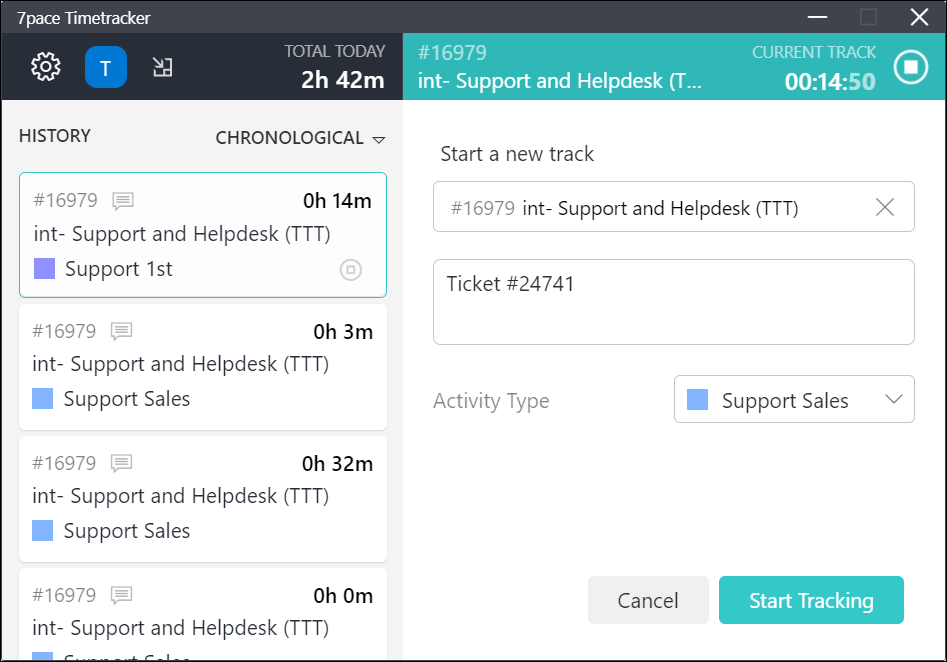Click the blue swatch in the 0h 3m entry

pyautogui.click(x=42, y=399)
